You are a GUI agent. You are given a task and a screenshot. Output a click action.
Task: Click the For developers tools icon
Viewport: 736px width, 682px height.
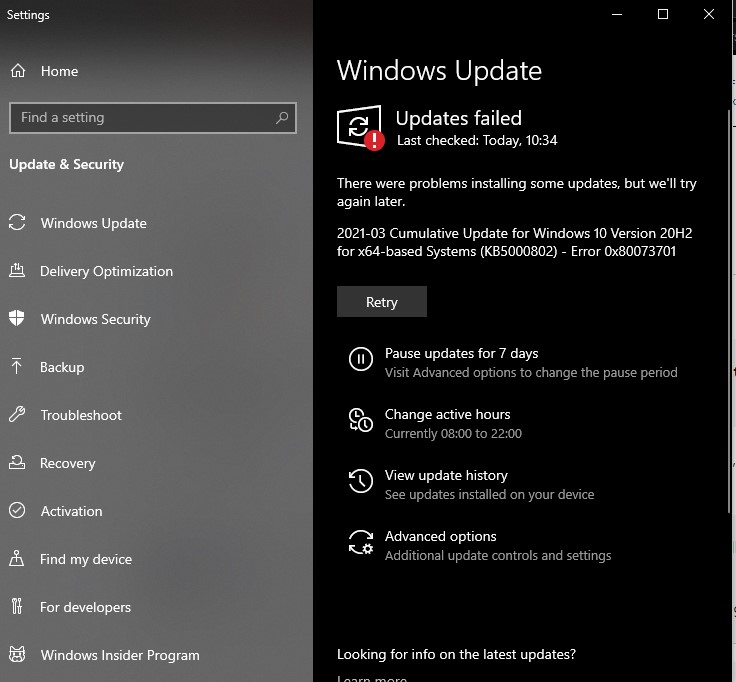(x=17, y=606)
